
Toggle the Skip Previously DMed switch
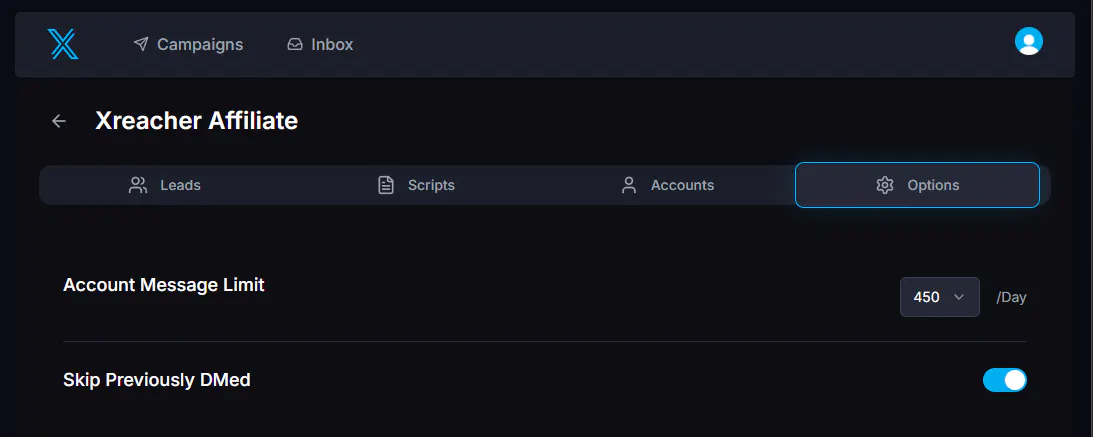[x=1004, y=380]
